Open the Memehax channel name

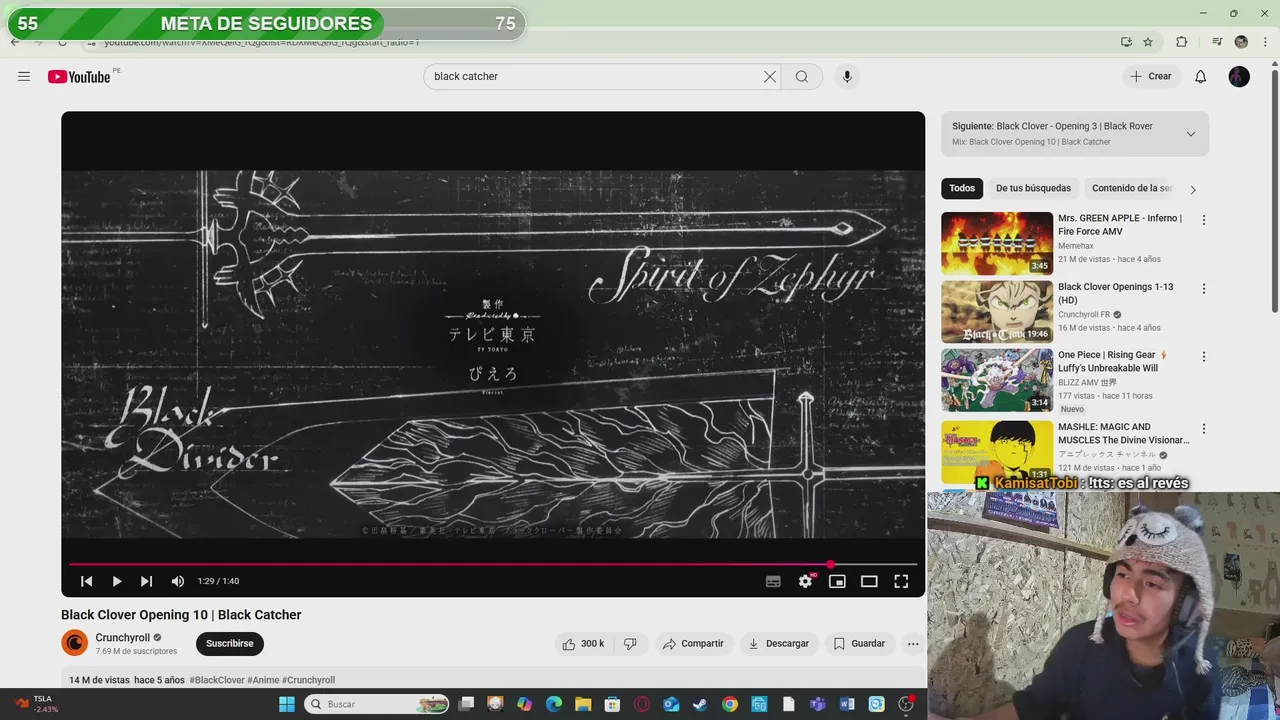[1076, 246]
